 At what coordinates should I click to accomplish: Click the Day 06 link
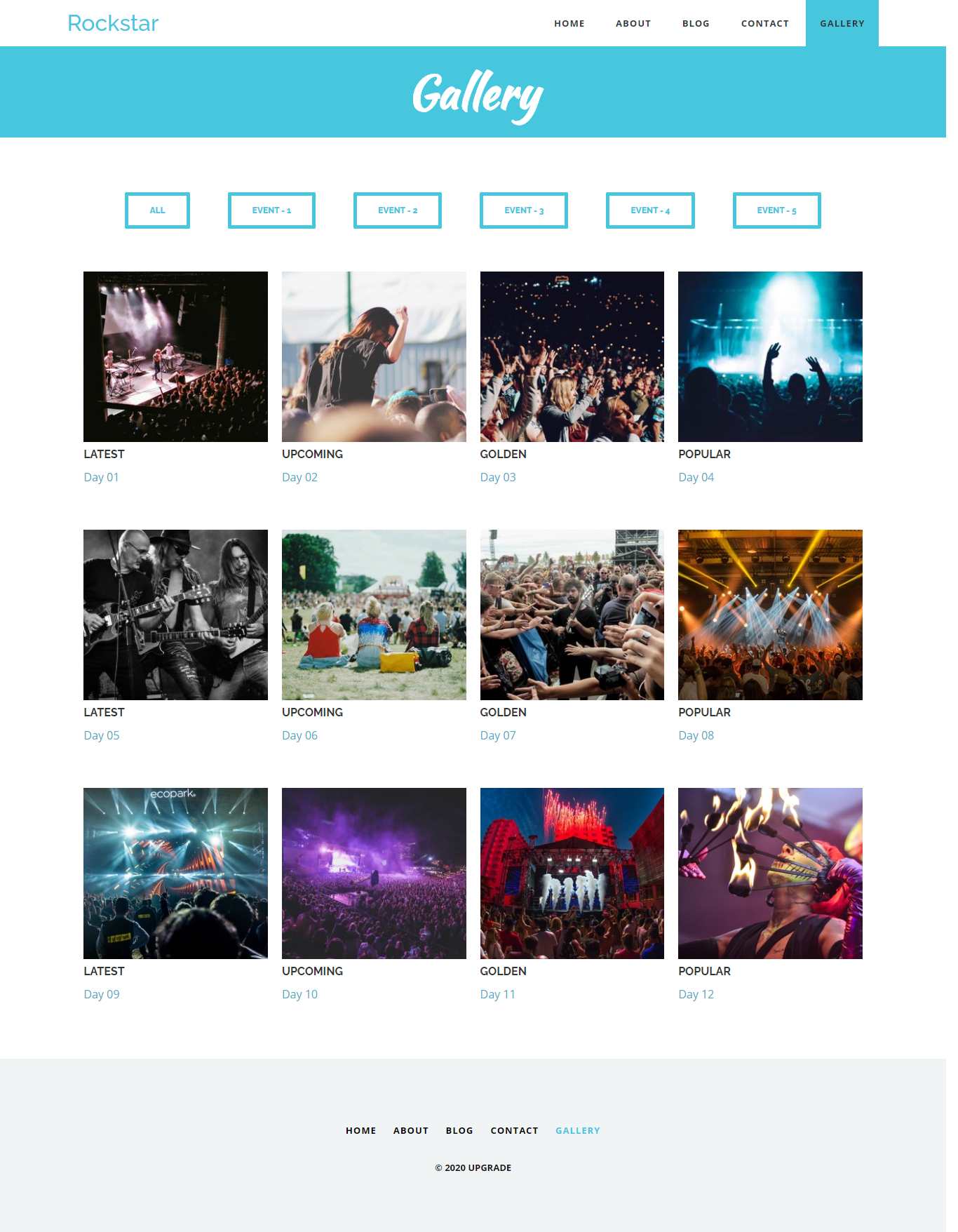(x=299, y=735)
